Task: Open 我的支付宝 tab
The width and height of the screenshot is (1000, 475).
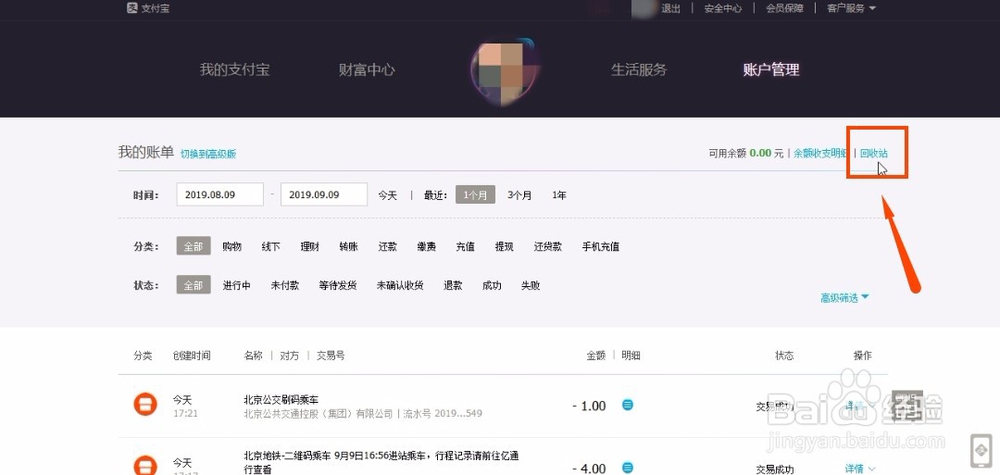Action: point(235,69)
